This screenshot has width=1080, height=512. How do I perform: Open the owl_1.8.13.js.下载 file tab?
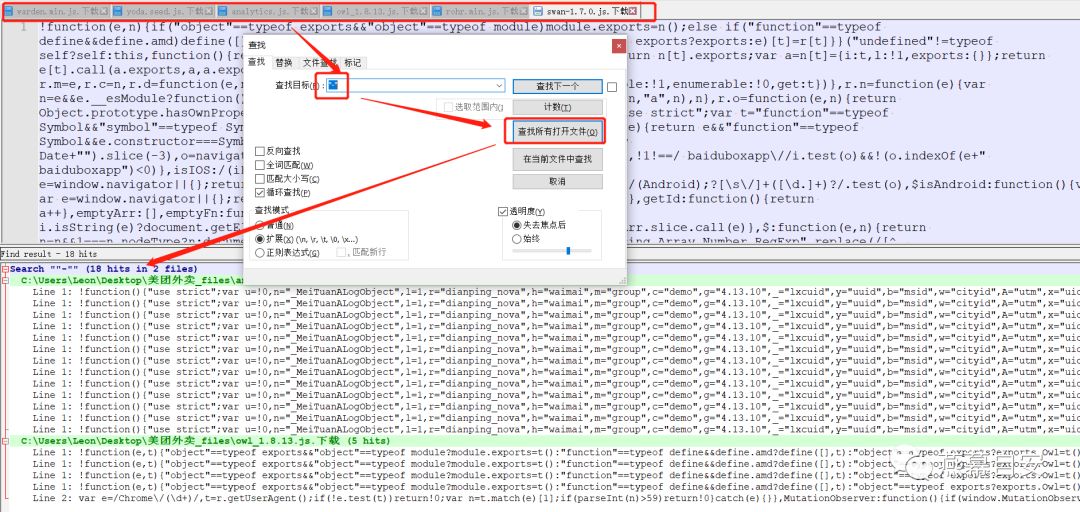(375, 12)
